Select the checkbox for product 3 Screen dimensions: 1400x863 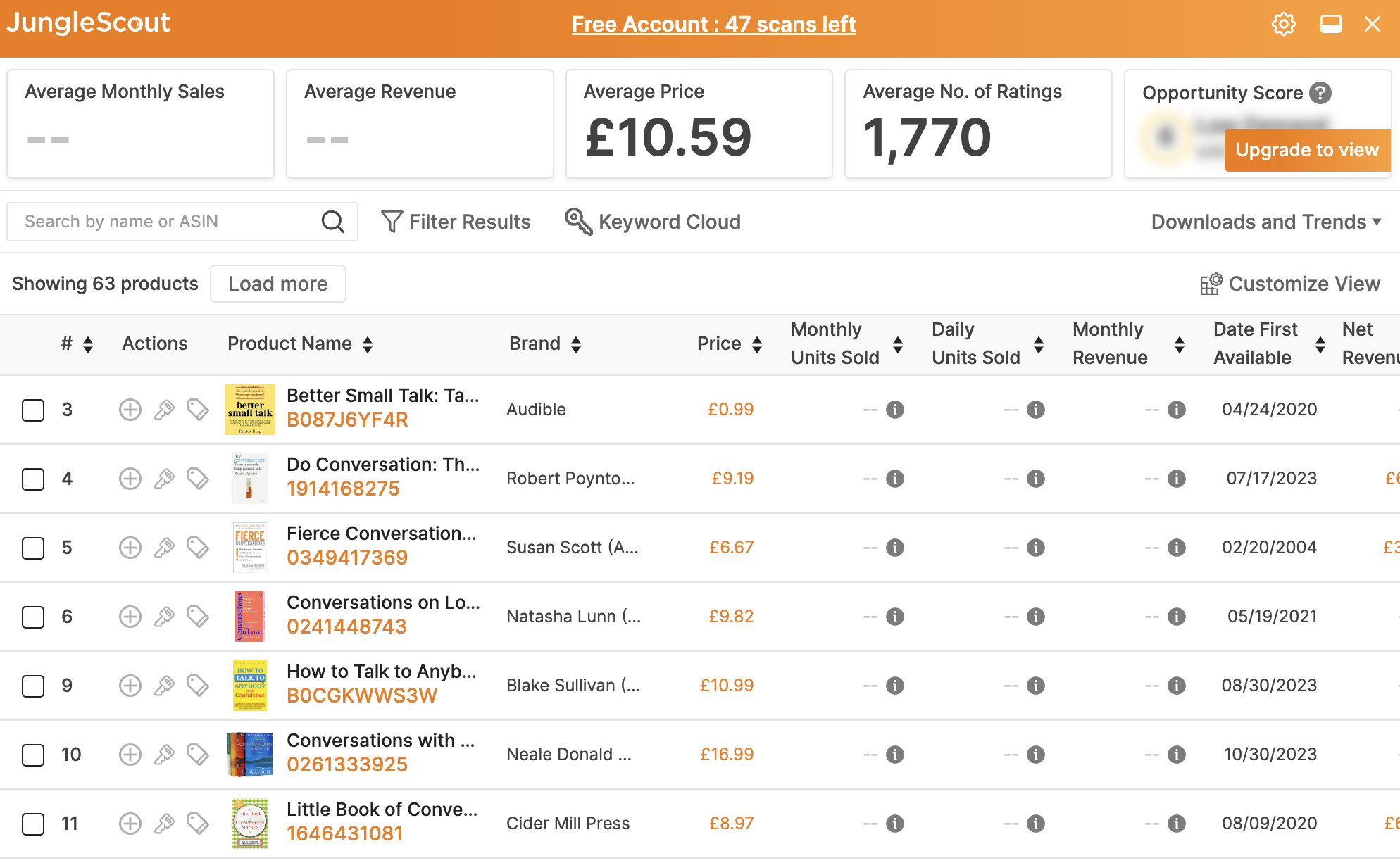point(33,410)
